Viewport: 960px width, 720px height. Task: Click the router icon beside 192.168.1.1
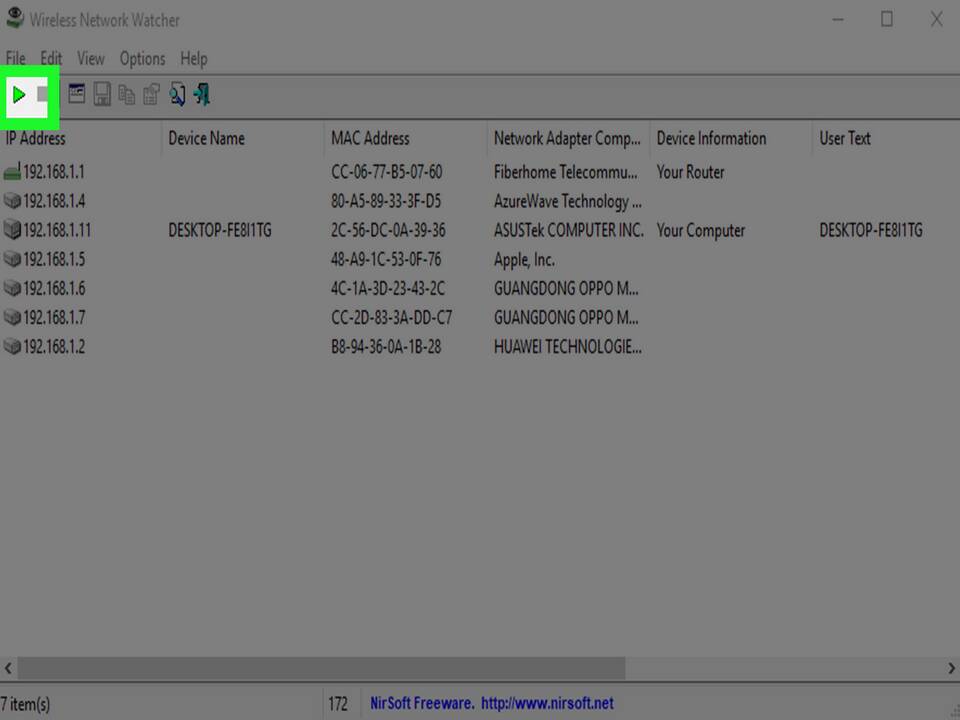[12, 171]
